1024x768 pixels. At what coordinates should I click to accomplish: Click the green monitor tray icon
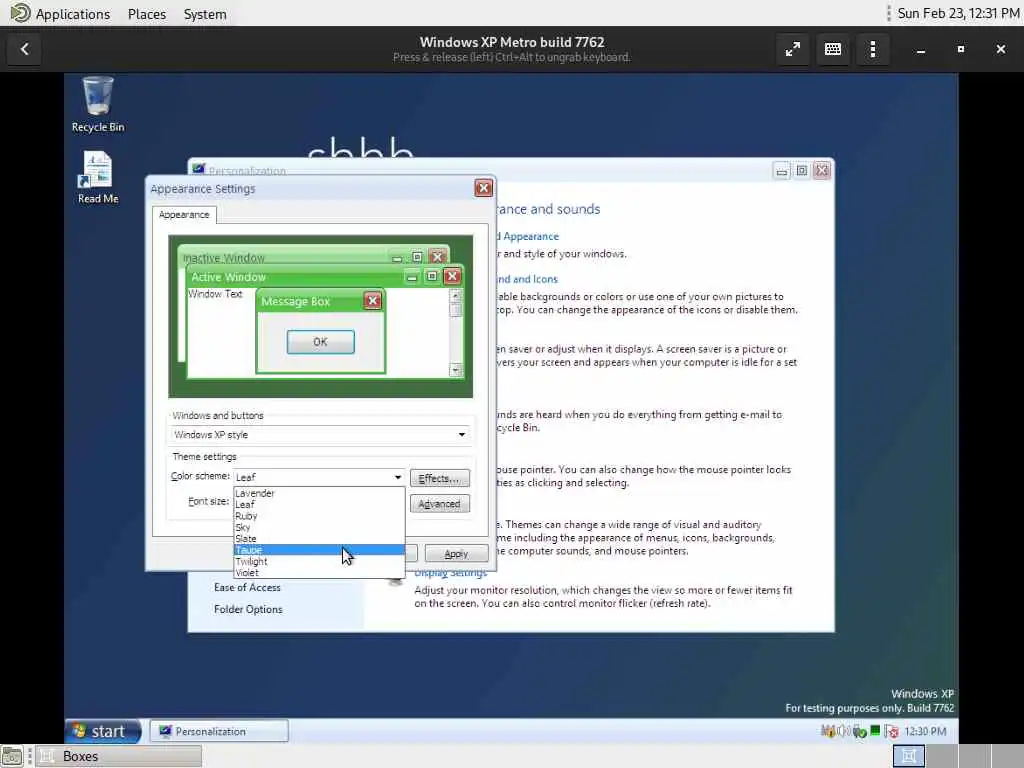[875, 730]
